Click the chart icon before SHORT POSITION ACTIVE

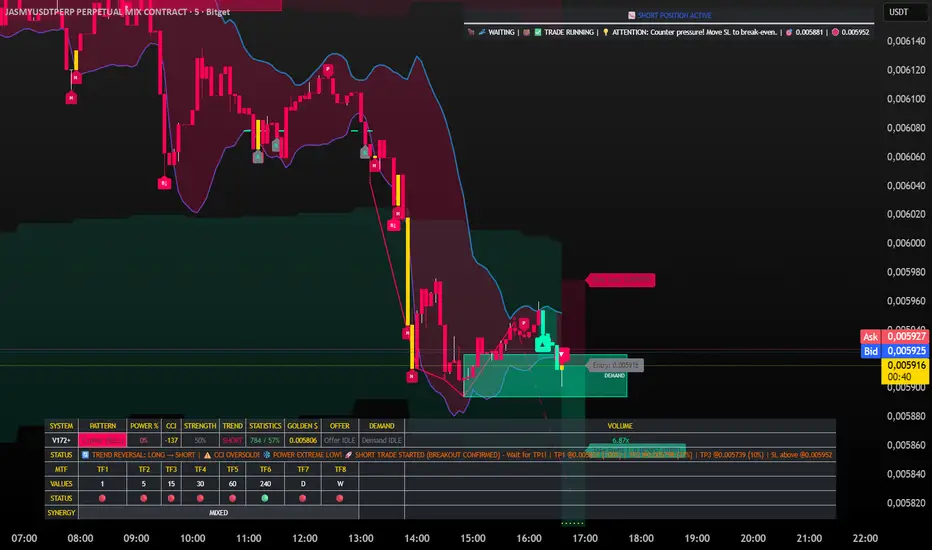pos(631,15)
